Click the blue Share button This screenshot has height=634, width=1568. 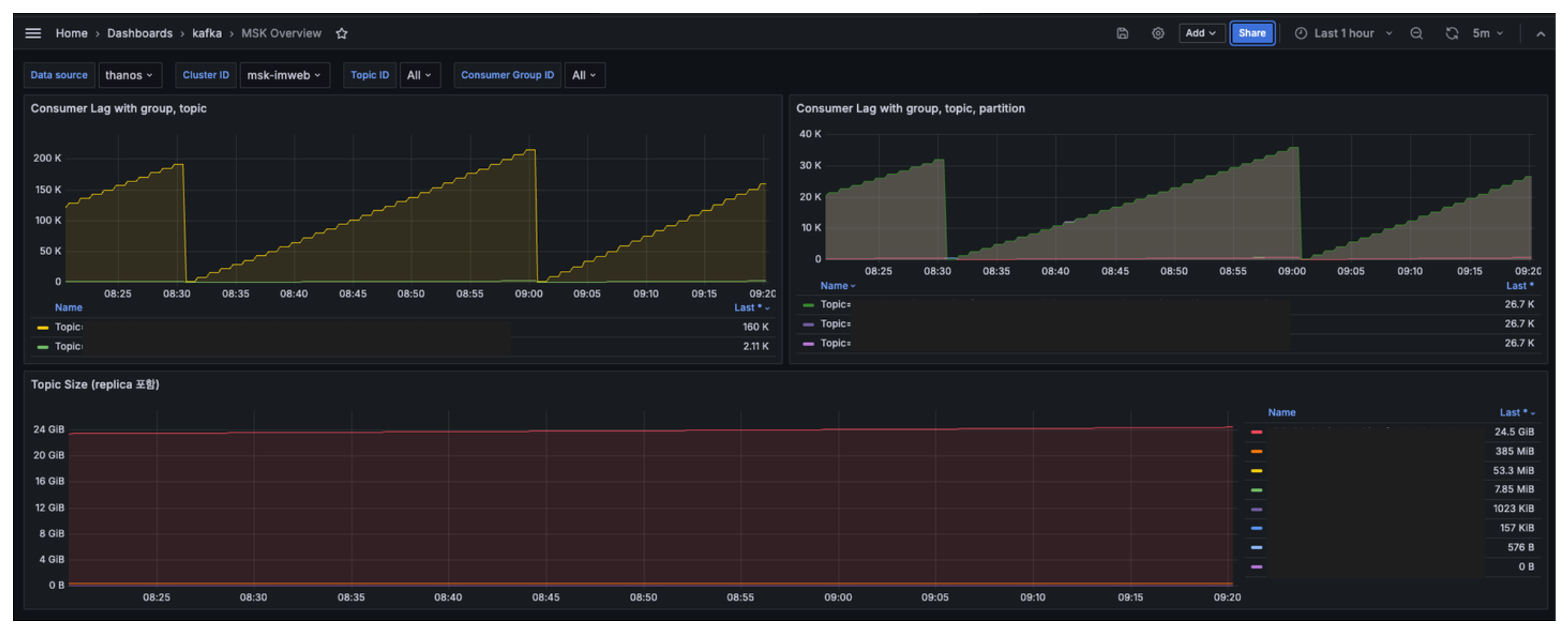(1252, 33)
